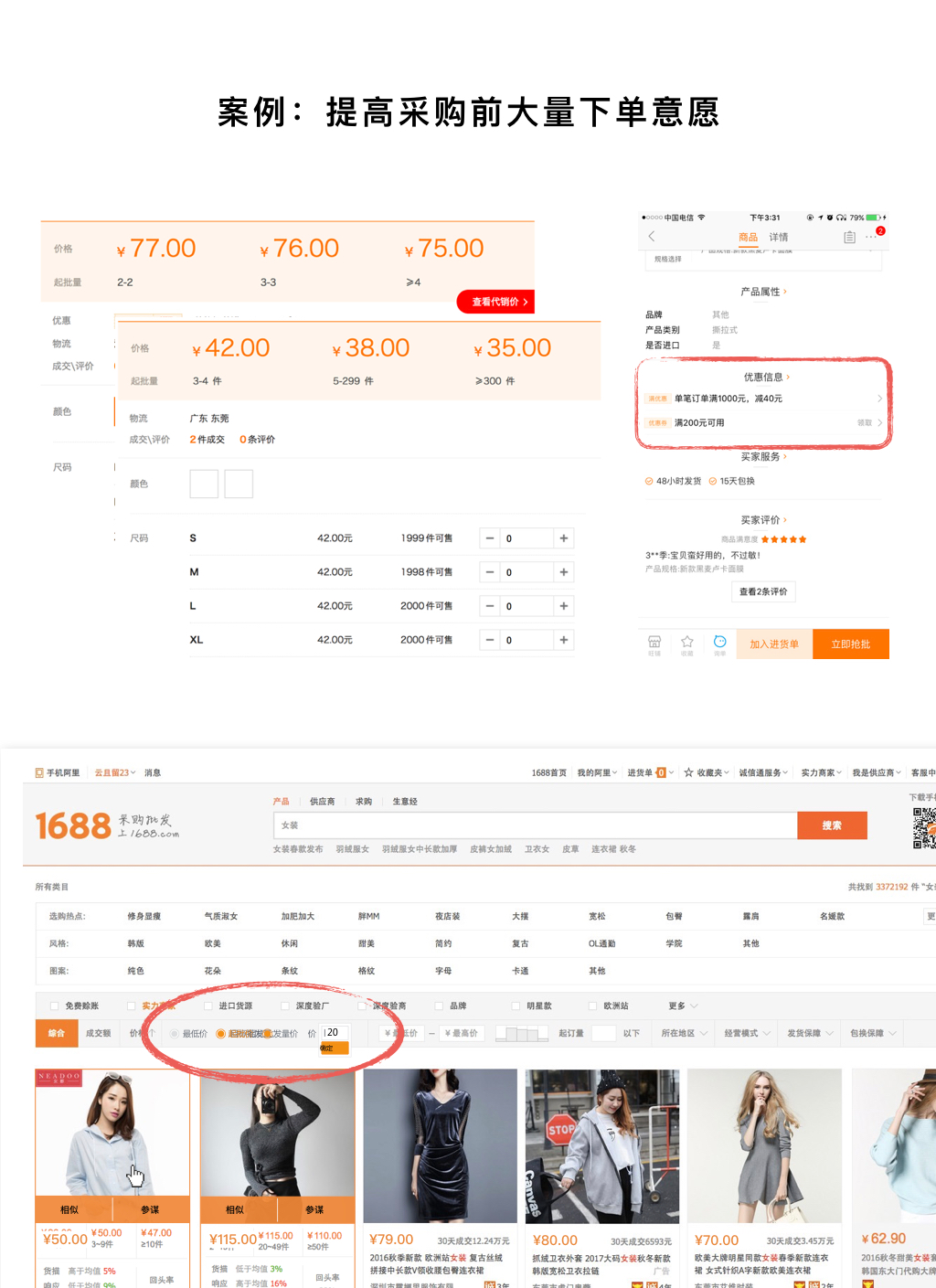Click the three-dot more icon with badge
Screen dimensions: 936x1288
872,237
